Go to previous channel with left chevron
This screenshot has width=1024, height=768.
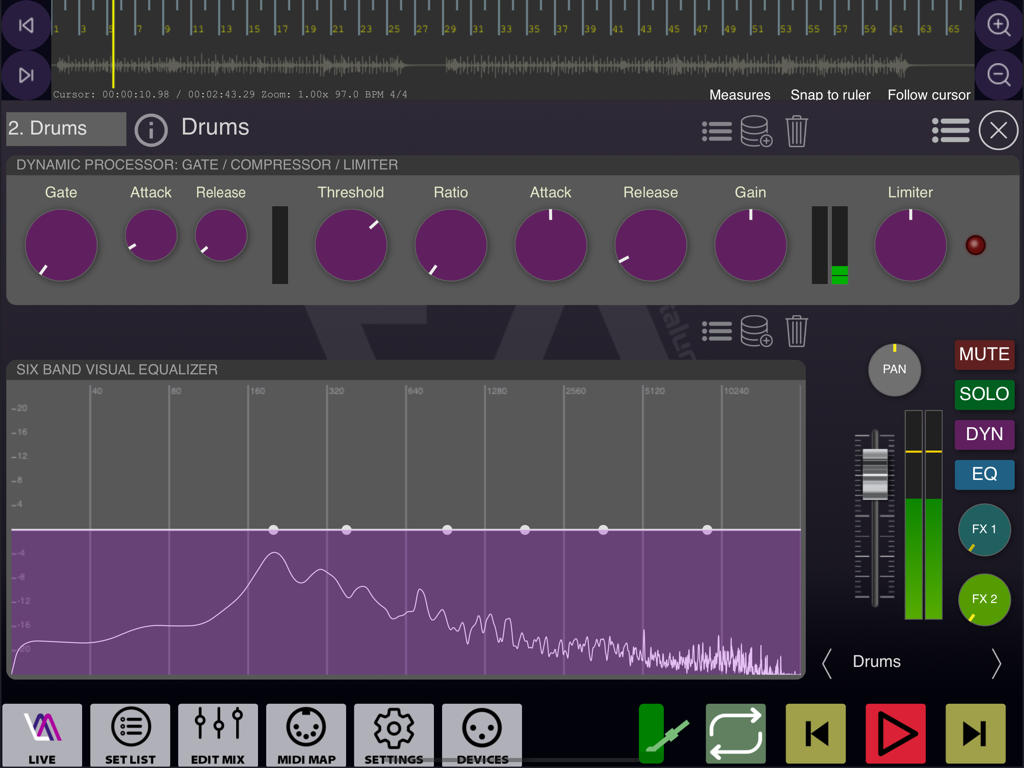point(827,663)
